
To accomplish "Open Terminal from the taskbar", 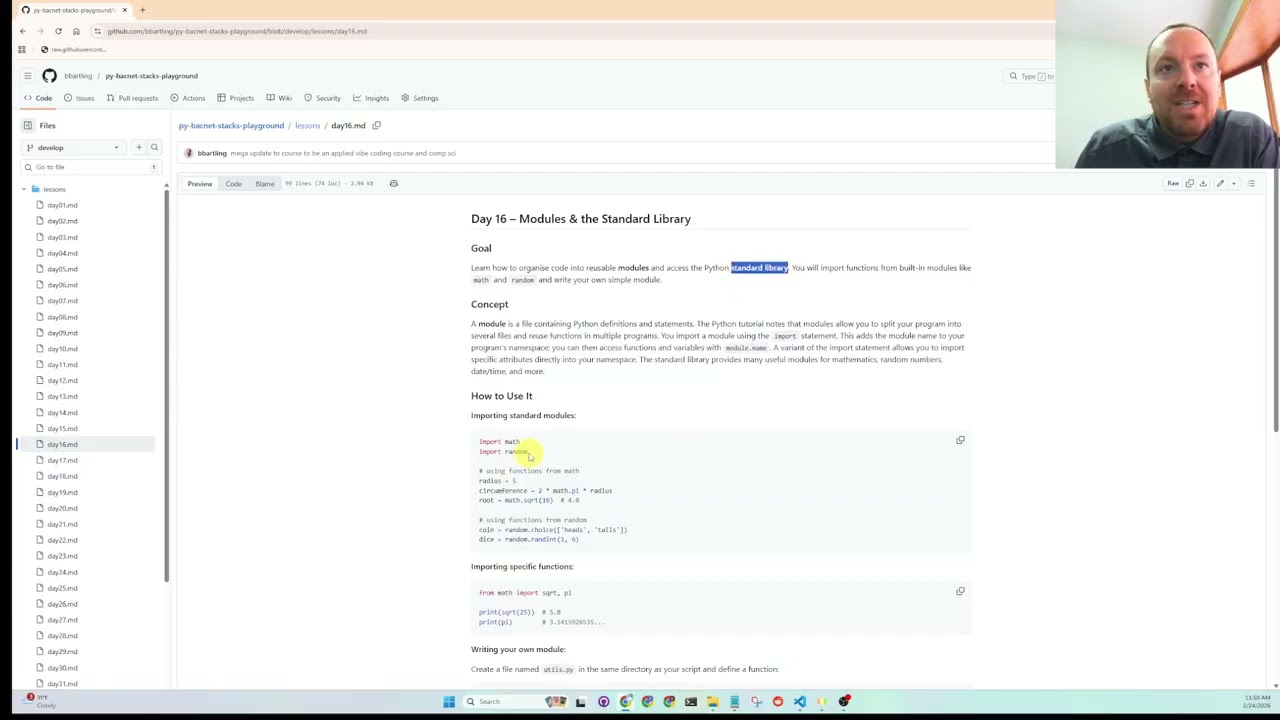I will pos(691,701).
